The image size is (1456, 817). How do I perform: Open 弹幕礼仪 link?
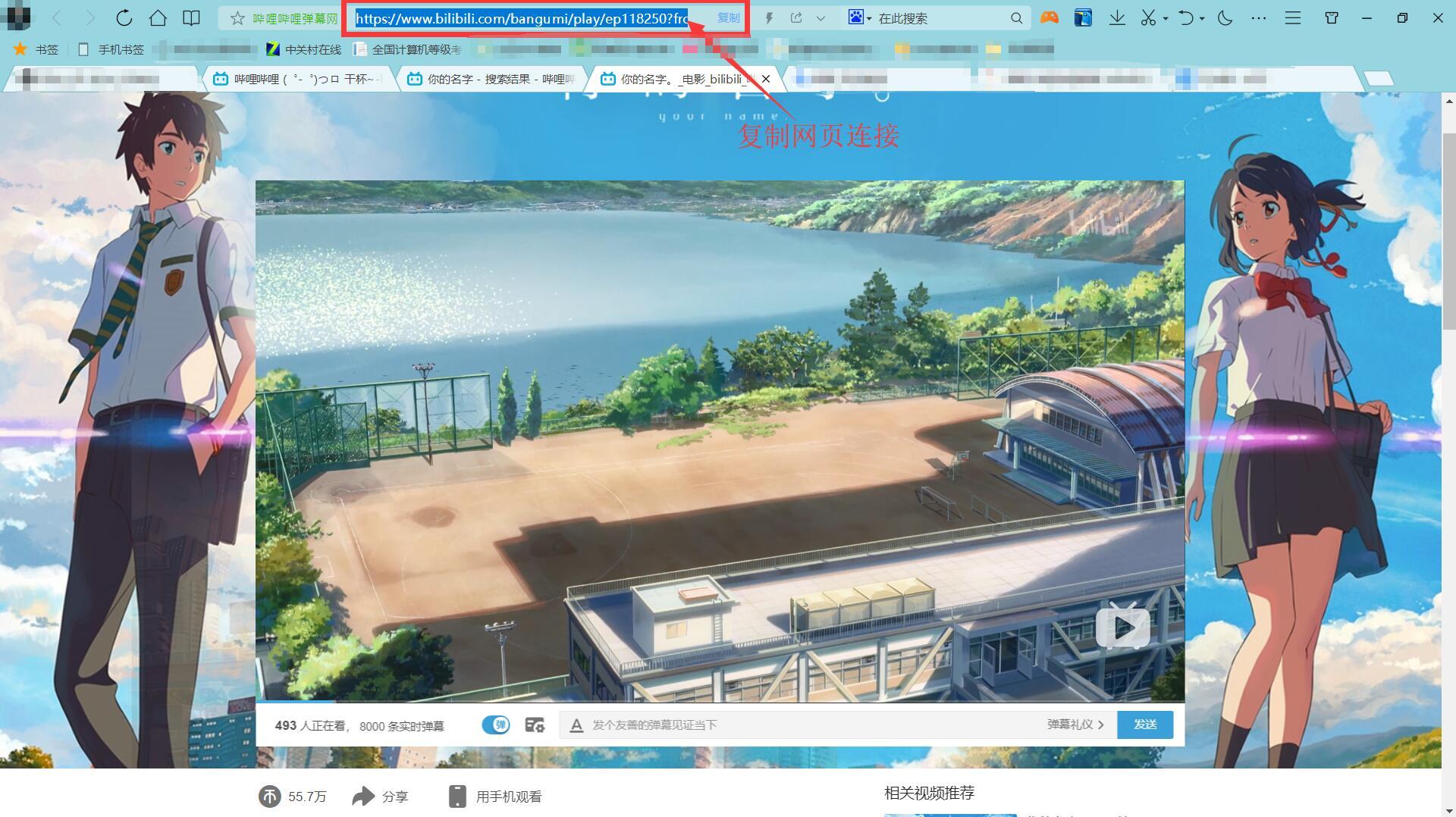point(1075,725)
